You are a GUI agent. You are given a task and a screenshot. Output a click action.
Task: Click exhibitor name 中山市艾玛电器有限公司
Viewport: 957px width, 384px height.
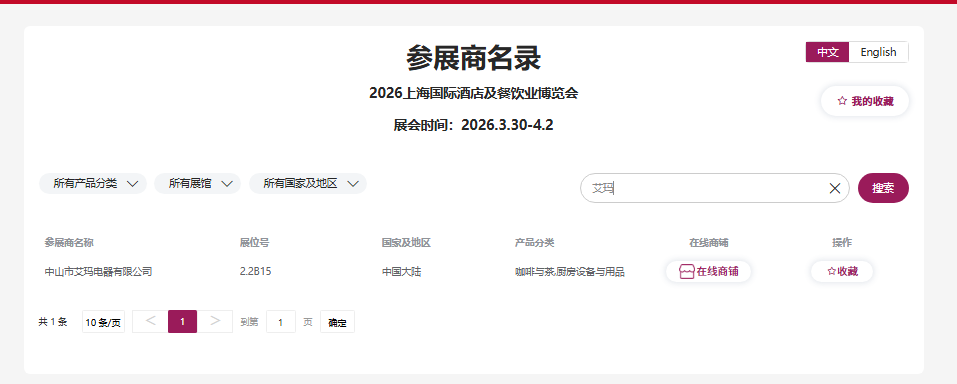tap(98, 272)
